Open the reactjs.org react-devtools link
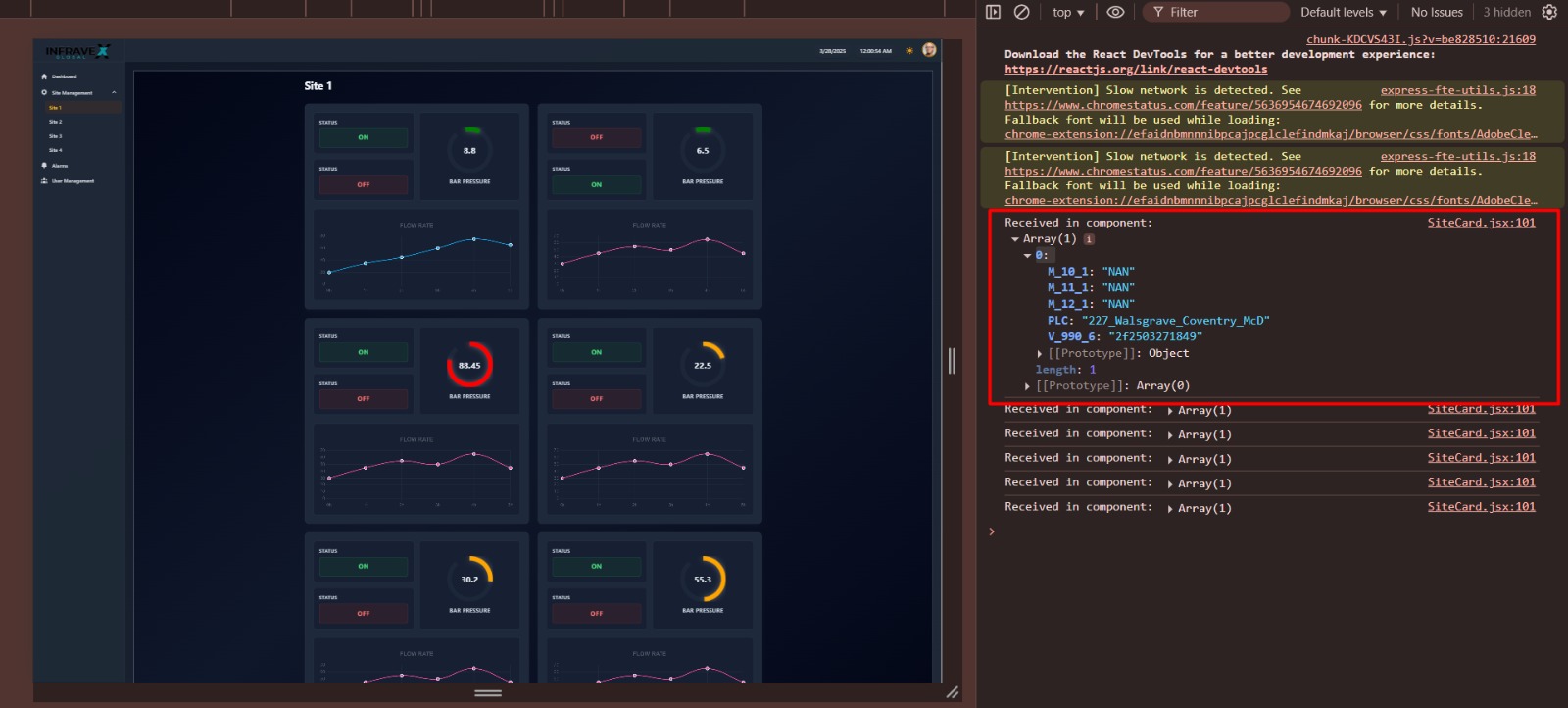 (x=1135, y=70)
